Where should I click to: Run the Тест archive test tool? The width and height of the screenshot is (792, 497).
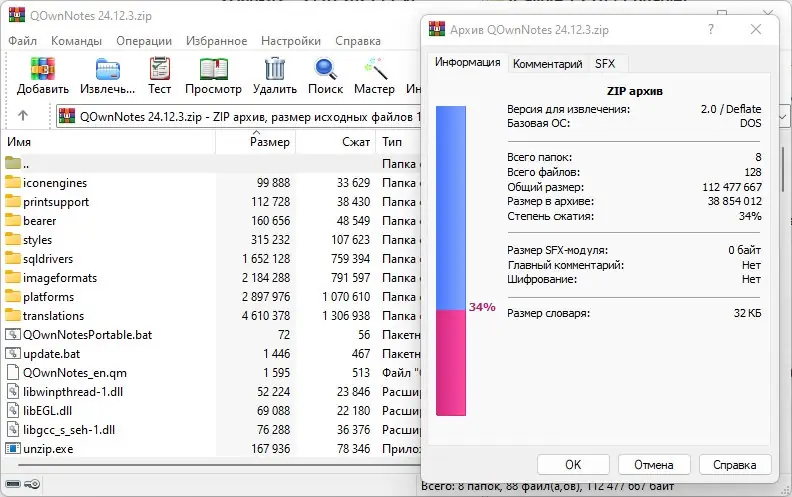click(x=160, y=69)
